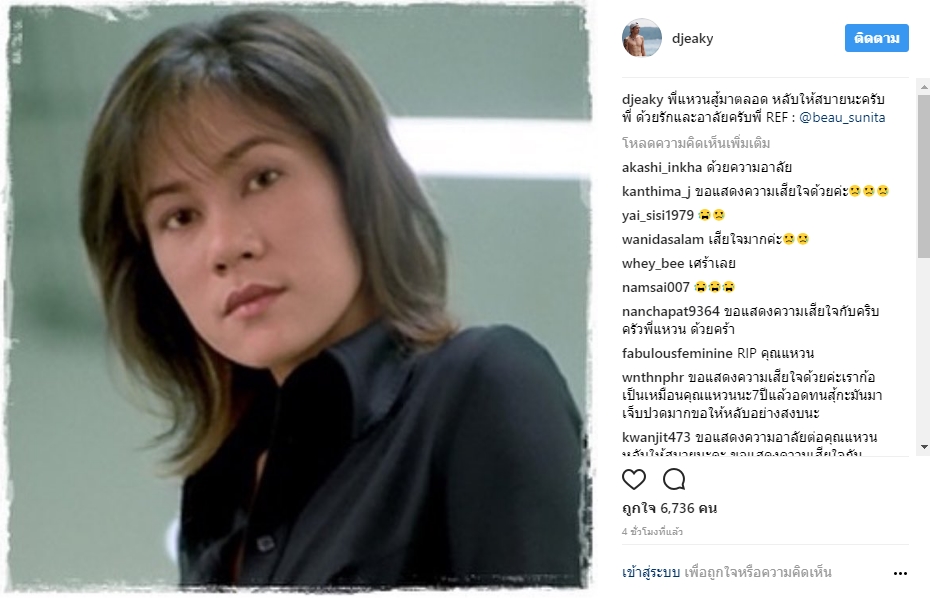930x598 pixels.
Task: Click scrollbar up arrow in comments
Action: pyautogui.click(x=923, y=87)
